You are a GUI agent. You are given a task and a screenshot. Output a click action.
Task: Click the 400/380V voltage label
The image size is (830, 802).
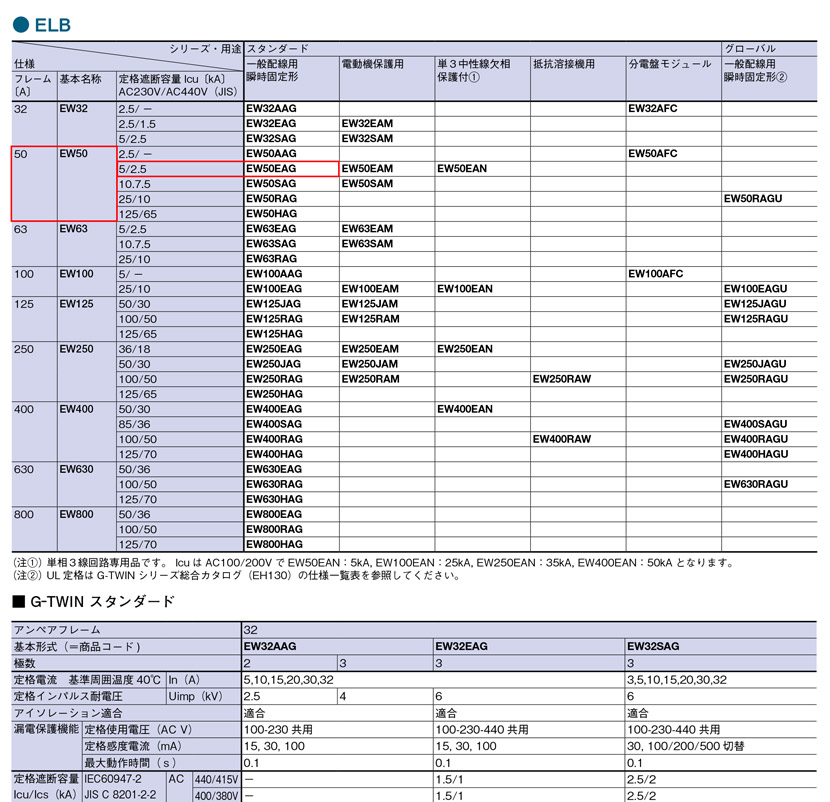pyautogui.click(x=216, y=795)
